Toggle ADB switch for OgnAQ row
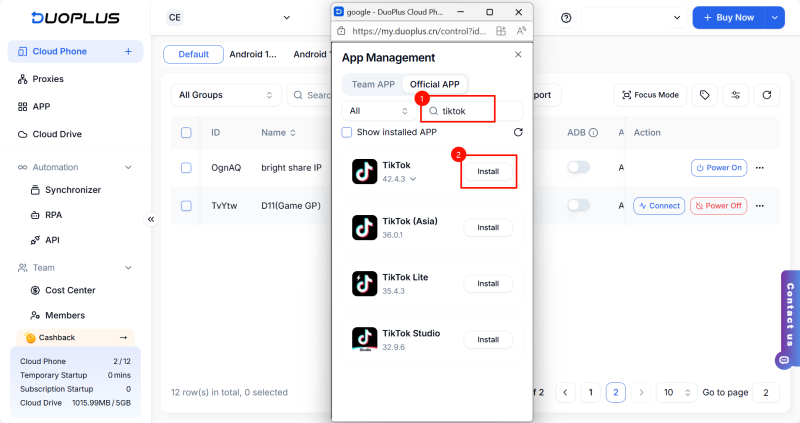Image resolution: width=800 pixels, height=423 pixels. point(578,168)
